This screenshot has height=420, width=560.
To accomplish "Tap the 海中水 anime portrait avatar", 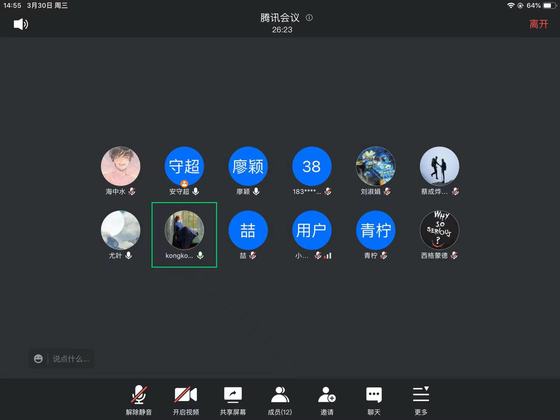I will click(x=120, y=166).
